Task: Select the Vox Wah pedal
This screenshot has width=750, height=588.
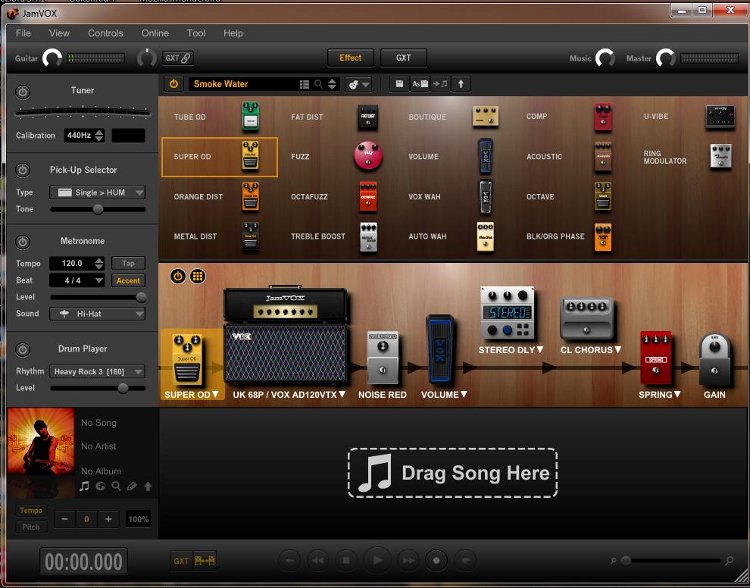Action: pos(485,197)
